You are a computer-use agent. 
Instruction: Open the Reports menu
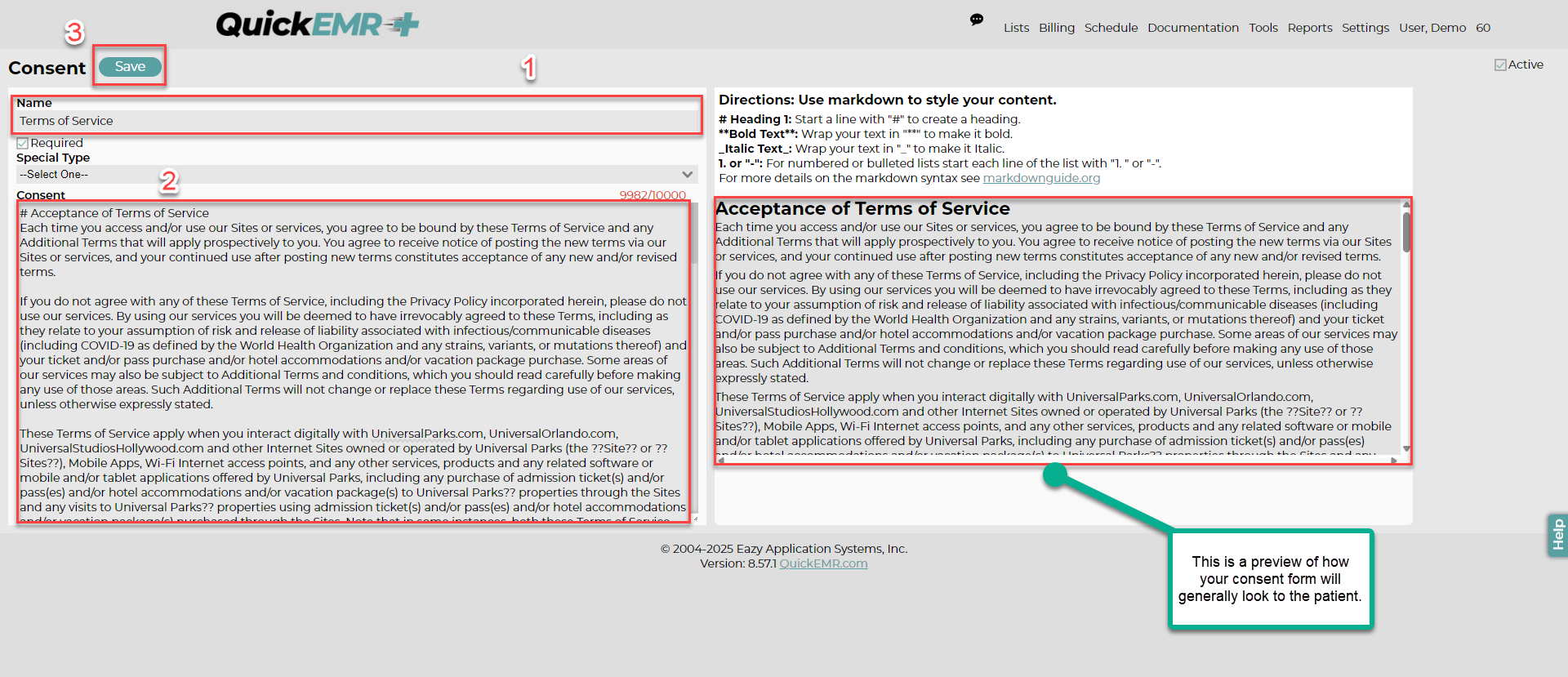click(1310, 28)
